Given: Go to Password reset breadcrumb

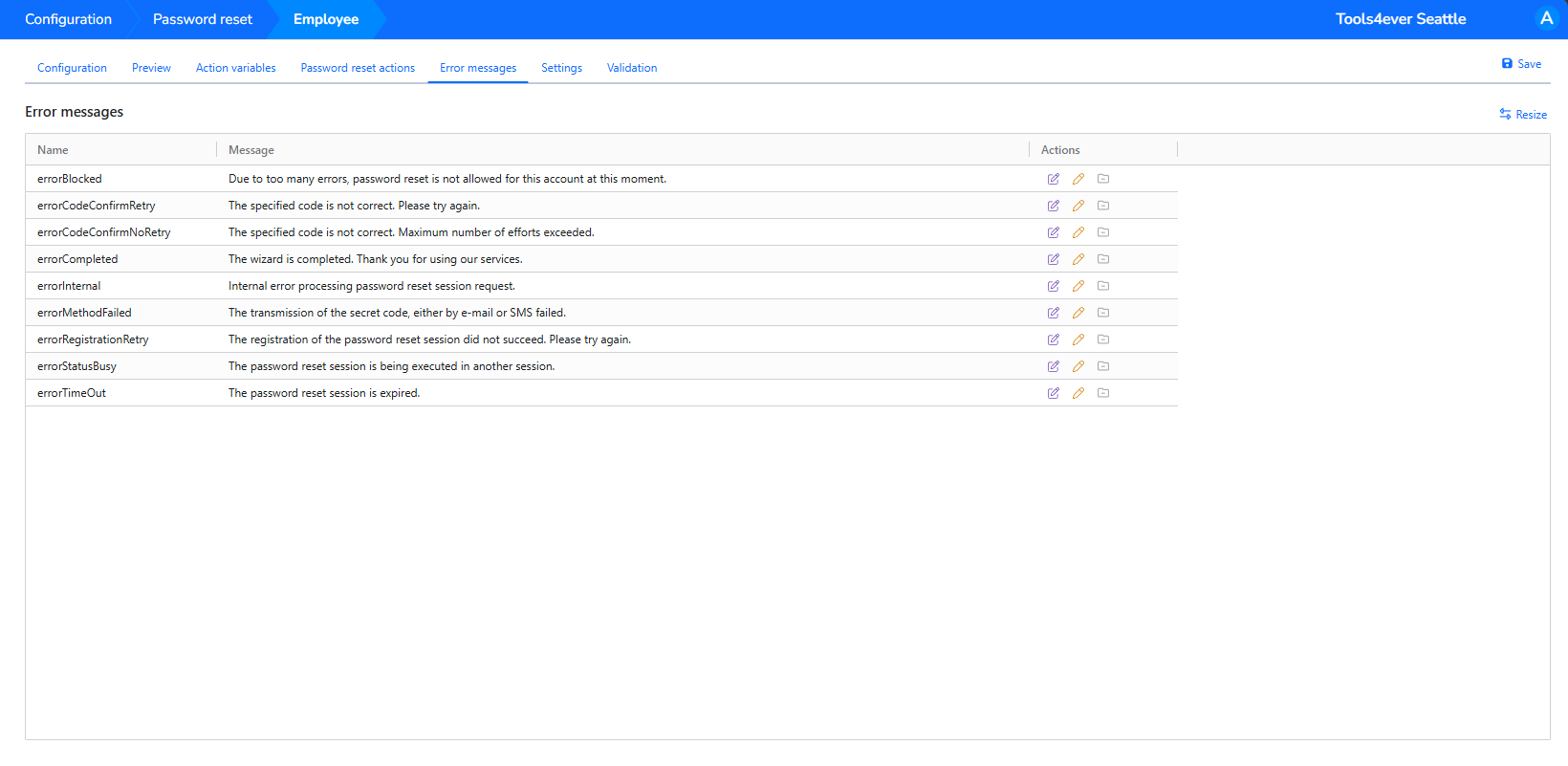Looking at the screenshot, I should click(203, 19).
